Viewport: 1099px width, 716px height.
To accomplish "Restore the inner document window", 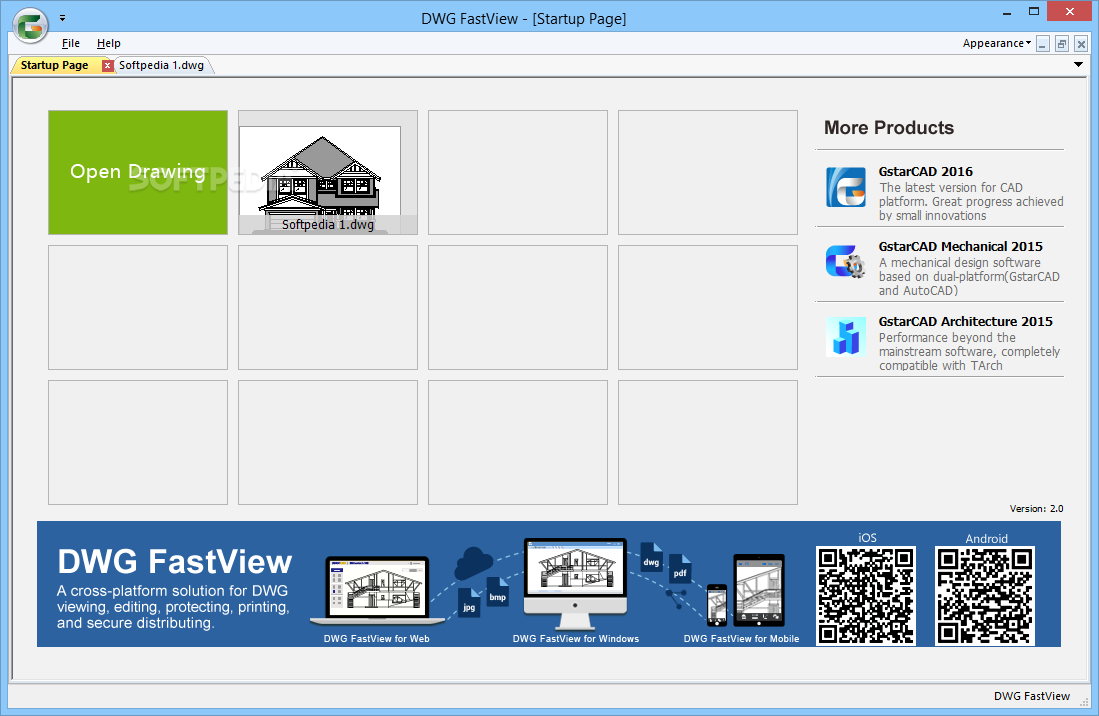I will [x=1062, y=44].
